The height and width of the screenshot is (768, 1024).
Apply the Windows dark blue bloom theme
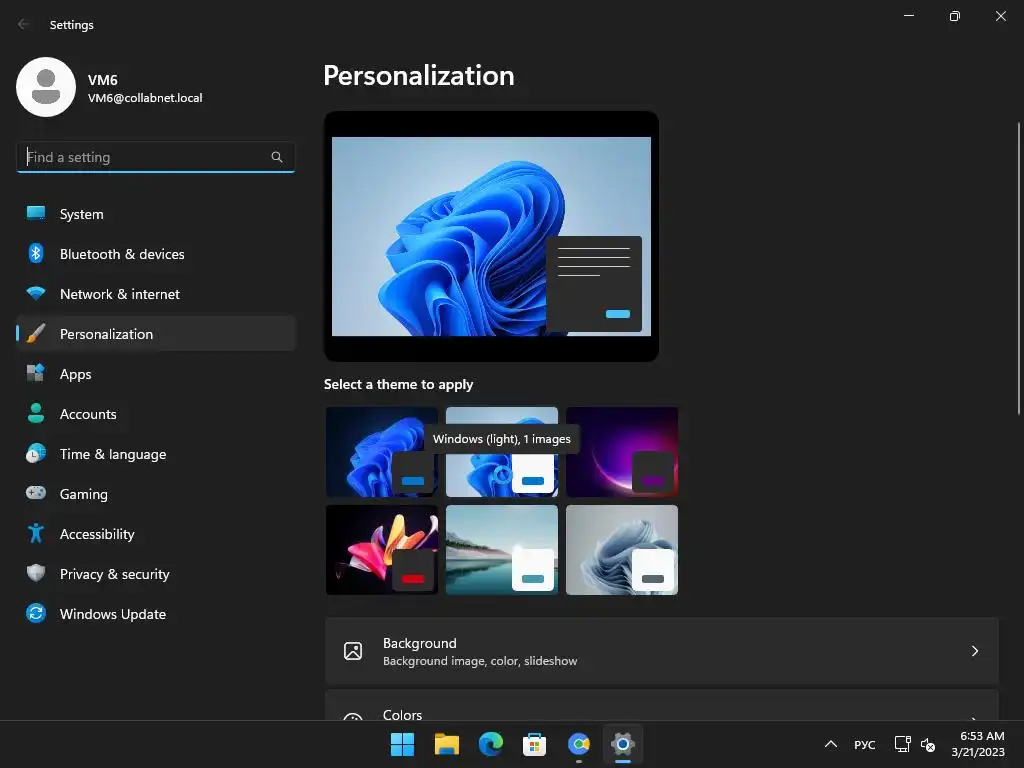tap(381, 452)
